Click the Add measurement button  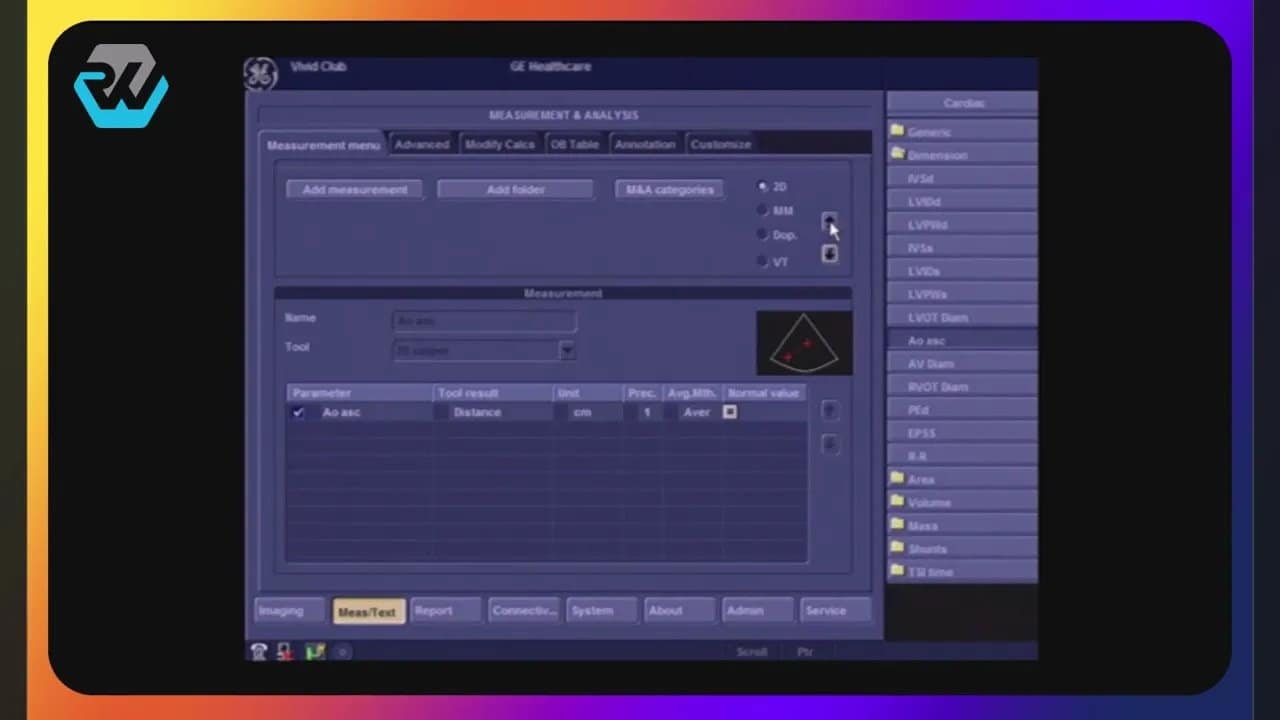(354, 189)
